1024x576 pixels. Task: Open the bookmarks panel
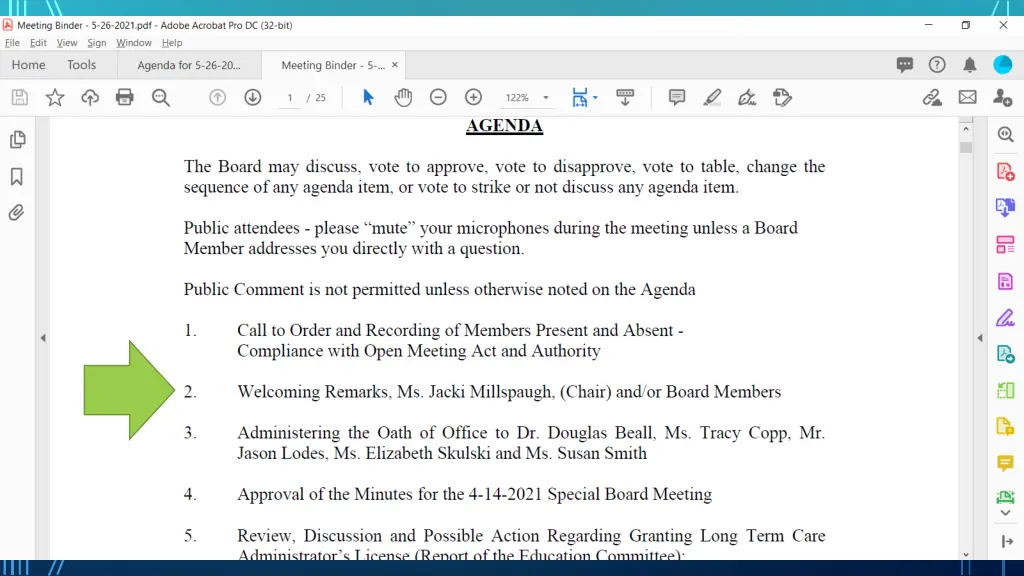point(17,176)
